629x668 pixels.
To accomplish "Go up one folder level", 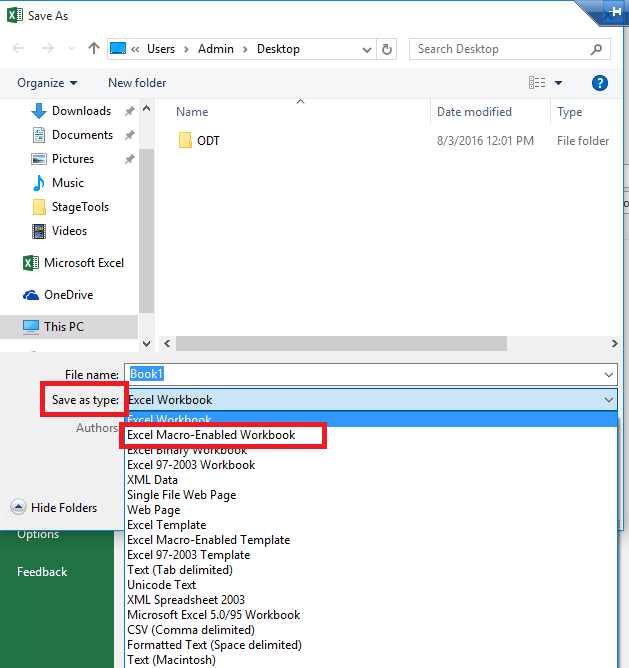I will (94, 48).
